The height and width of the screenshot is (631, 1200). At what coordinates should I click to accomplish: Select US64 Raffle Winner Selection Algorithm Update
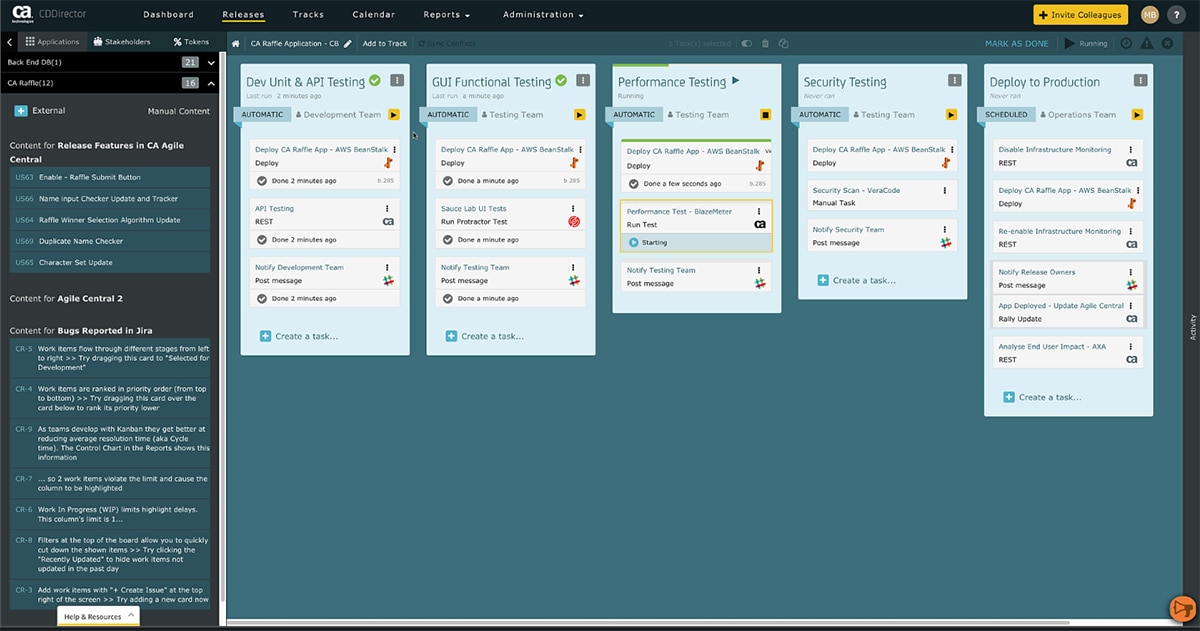(111, 220)
